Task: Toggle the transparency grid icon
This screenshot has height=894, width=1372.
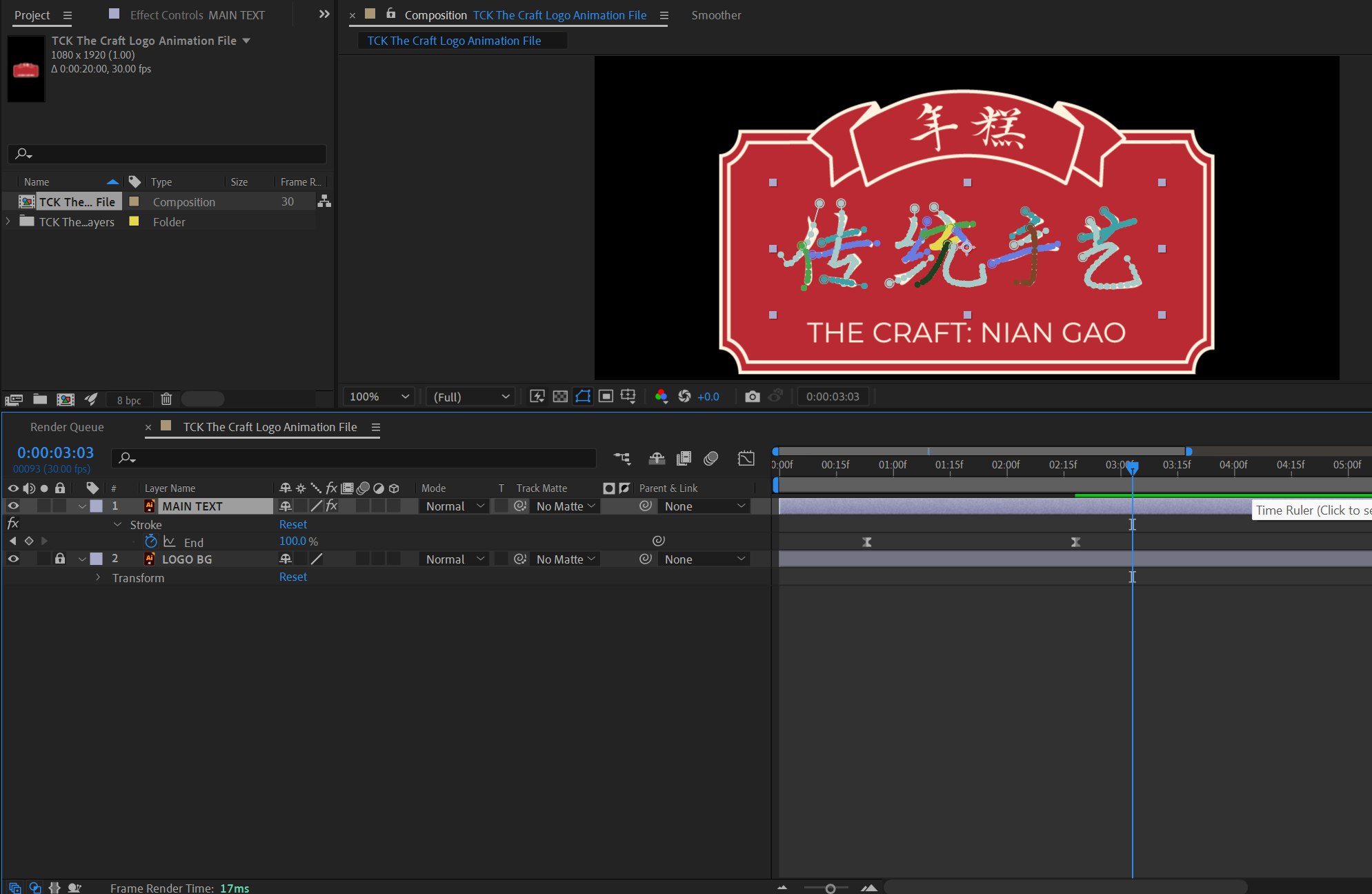Action: (560, 397)
